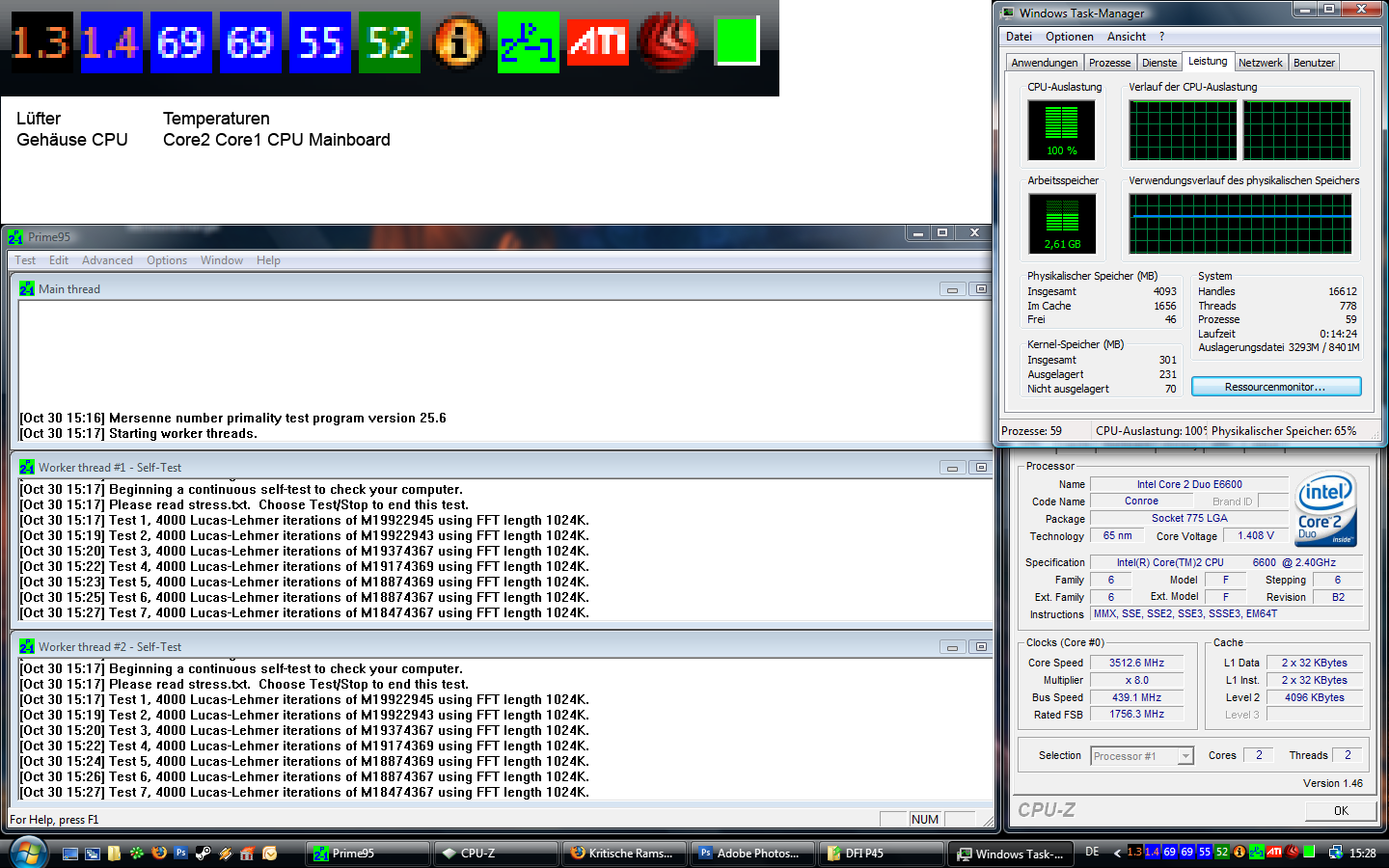The image size is (1389, 868).
Task: Click the Intel Core 2 Duo E6600 name field
Action: click(x=1189, y=485)
